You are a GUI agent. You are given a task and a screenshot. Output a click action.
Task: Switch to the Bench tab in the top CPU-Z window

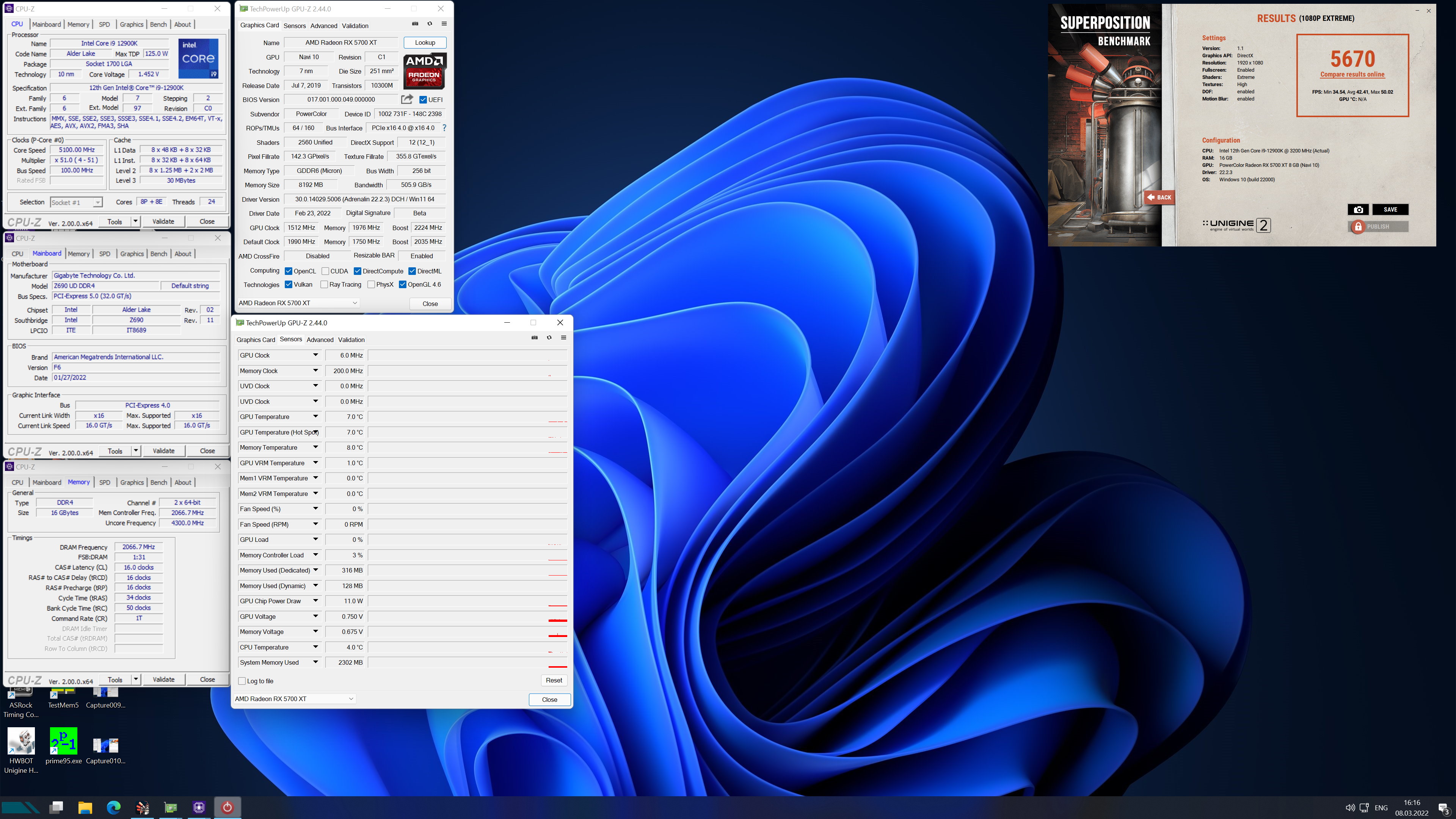point(158,24)
